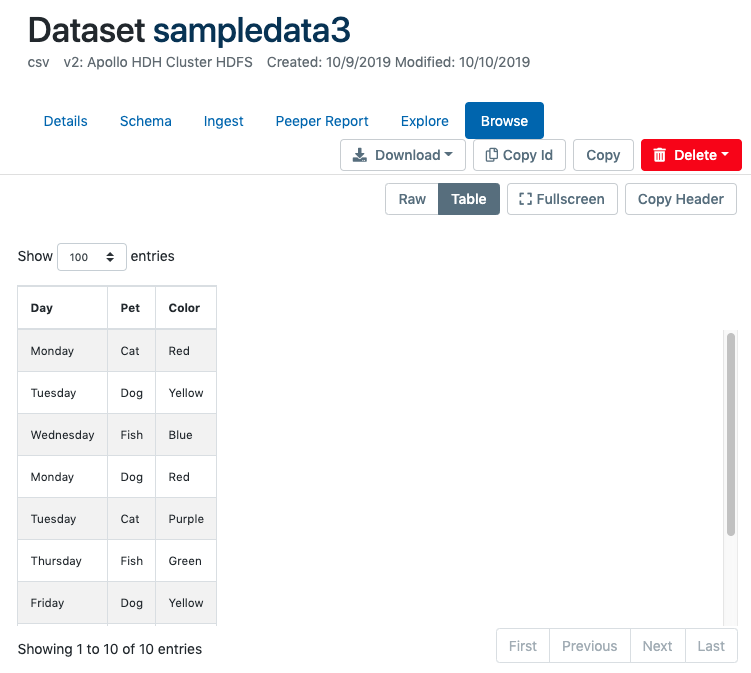This screenshot has height=673, width=751.
Task: Expand the Delete dropdown caret
Action: tap(724, 155)
